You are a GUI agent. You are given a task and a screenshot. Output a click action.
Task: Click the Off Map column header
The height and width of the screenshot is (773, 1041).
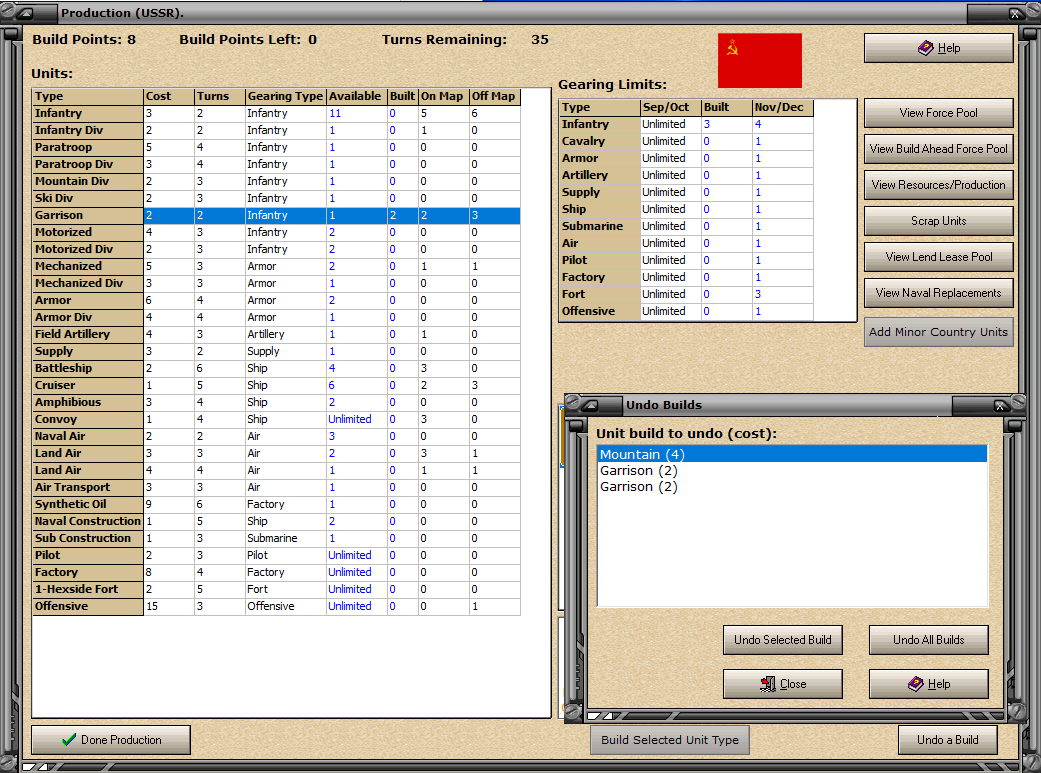coord(495,96)
